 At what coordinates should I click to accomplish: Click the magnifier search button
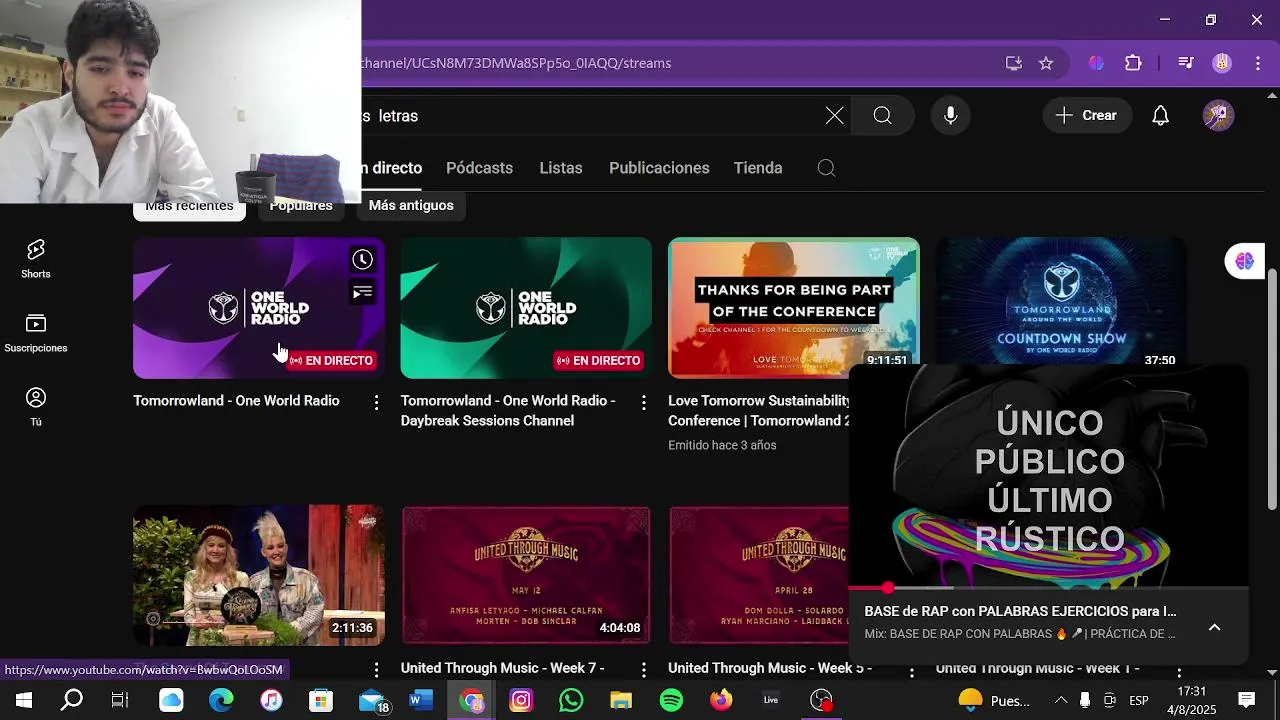click(882, 116)
